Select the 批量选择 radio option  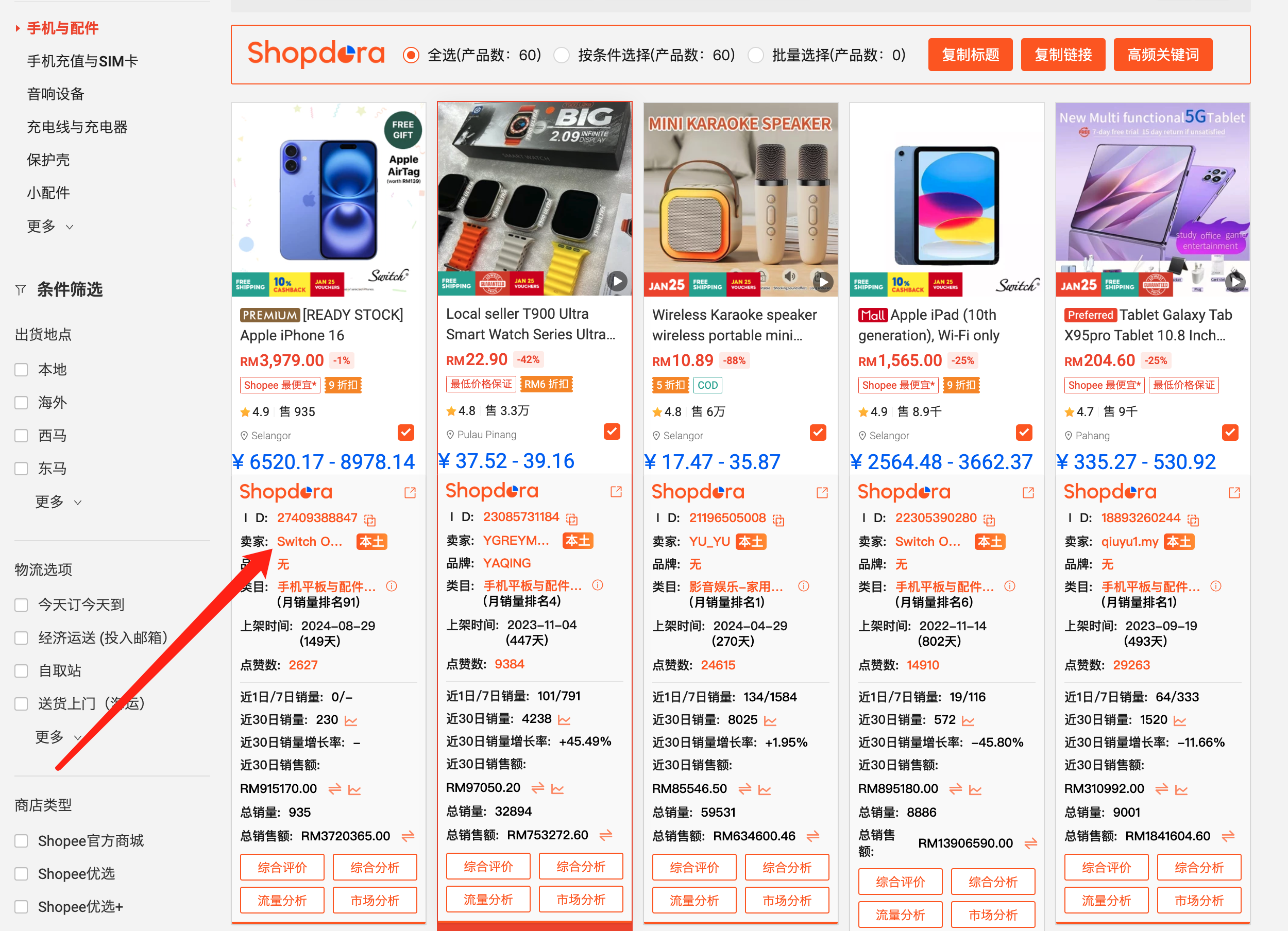(755, 55)
